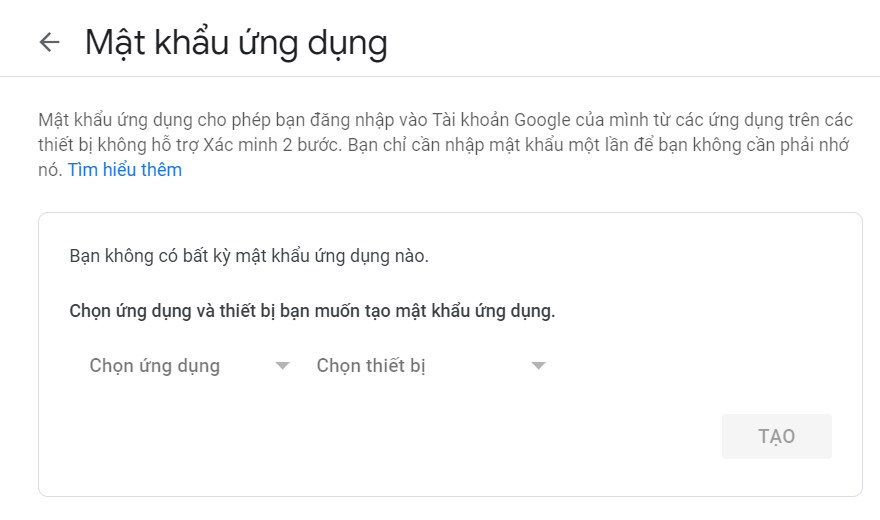Viewport: 880px width, 520px height.
Task: Open the "Tìm hiểu thêm" link
Action: point(125,170)
